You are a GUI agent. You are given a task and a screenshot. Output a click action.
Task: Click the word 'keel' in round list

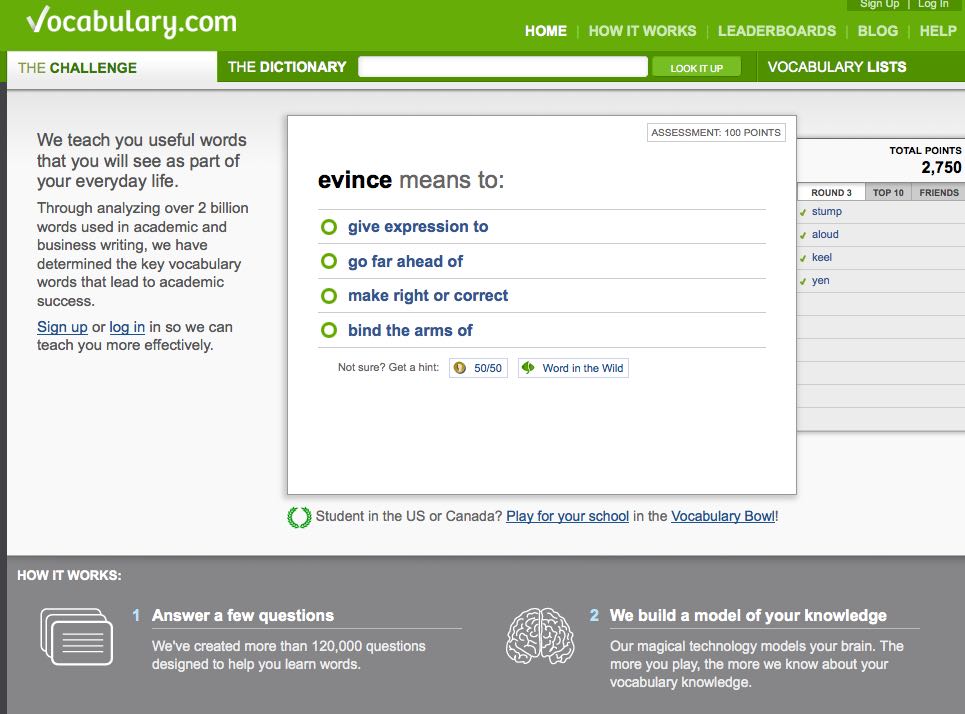click(x=821, y=258)
